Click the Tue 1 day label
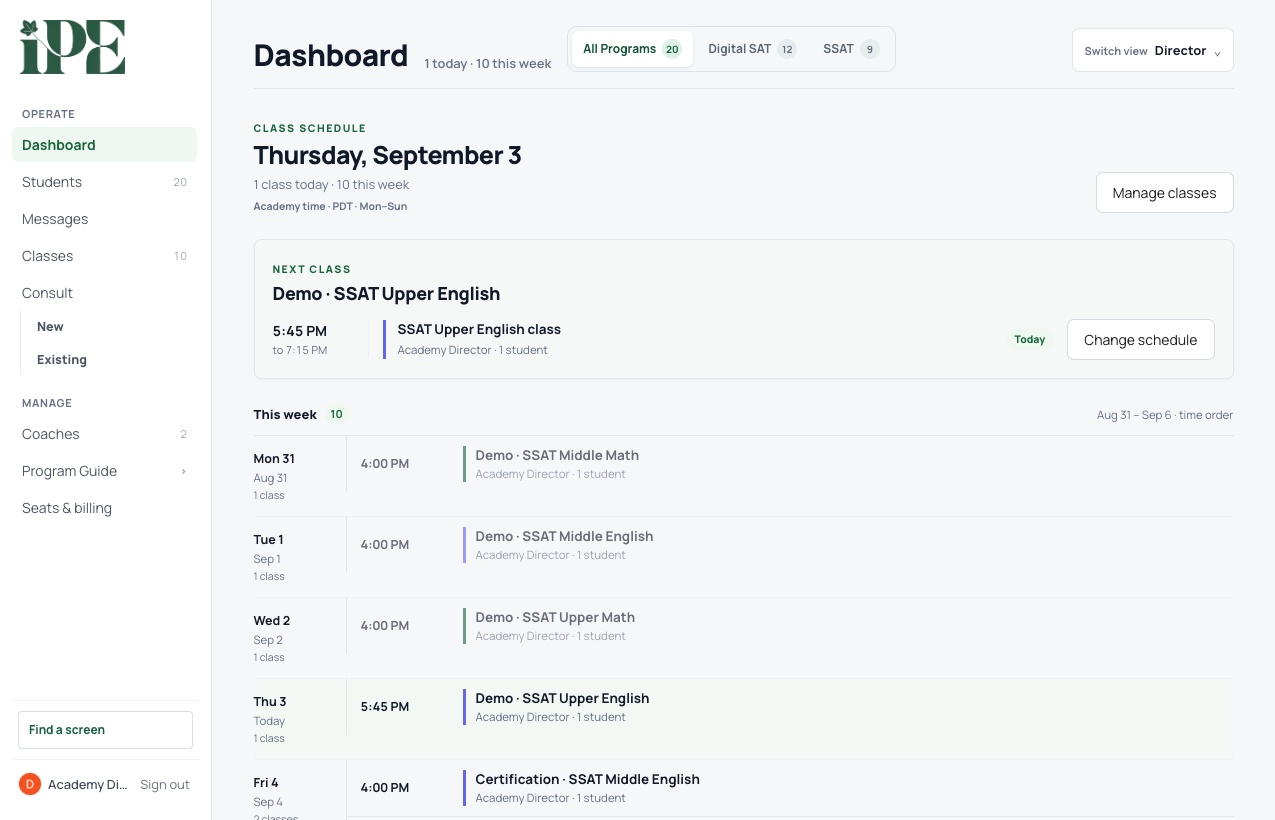Viewport: 1275px width, 820px height. point(268,540)
